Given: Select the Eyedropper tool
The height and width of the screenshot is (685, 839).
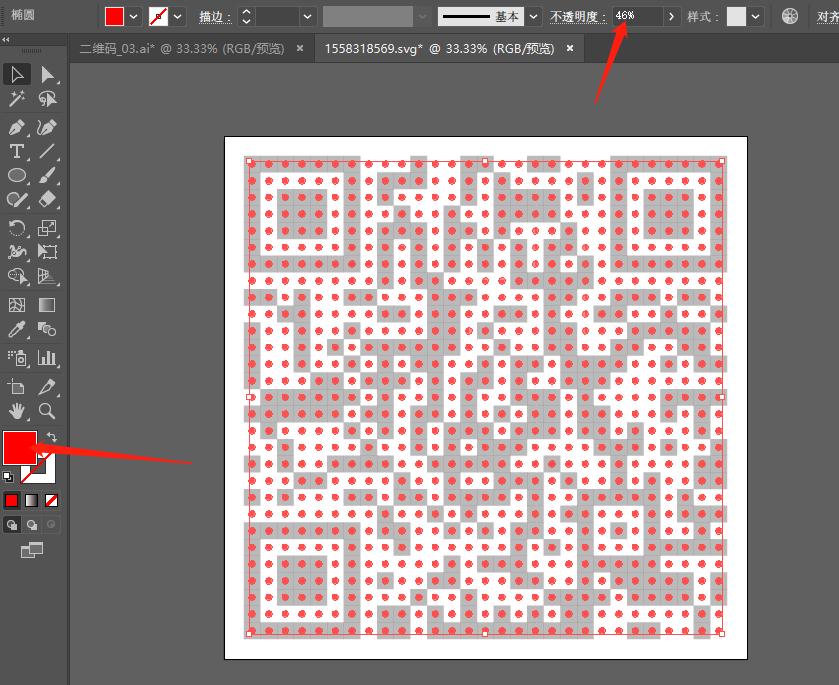Looking at the screenshot, I should [17, 329].
